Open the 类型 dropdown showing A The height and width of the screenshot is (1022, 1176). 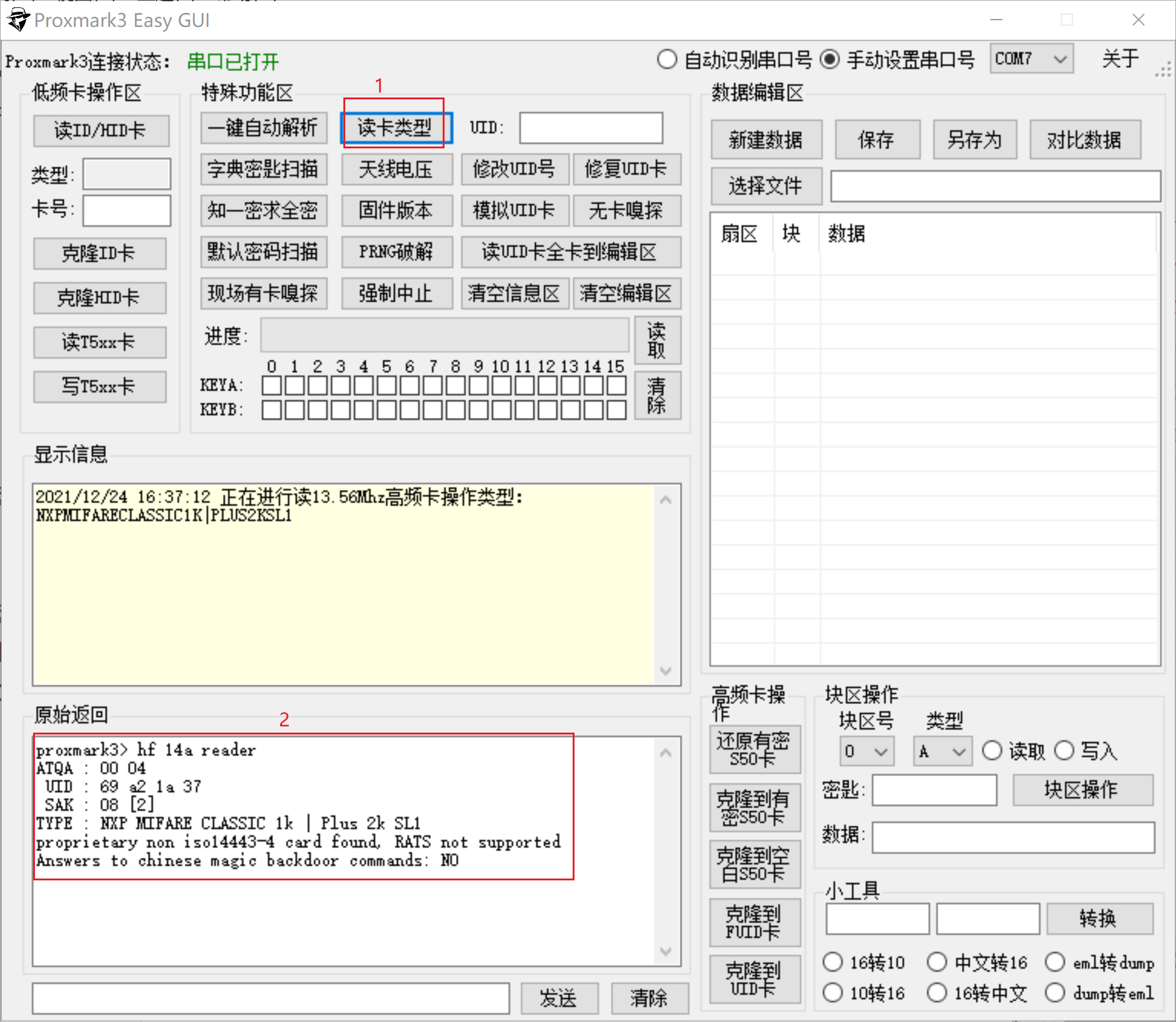[942, 752]
